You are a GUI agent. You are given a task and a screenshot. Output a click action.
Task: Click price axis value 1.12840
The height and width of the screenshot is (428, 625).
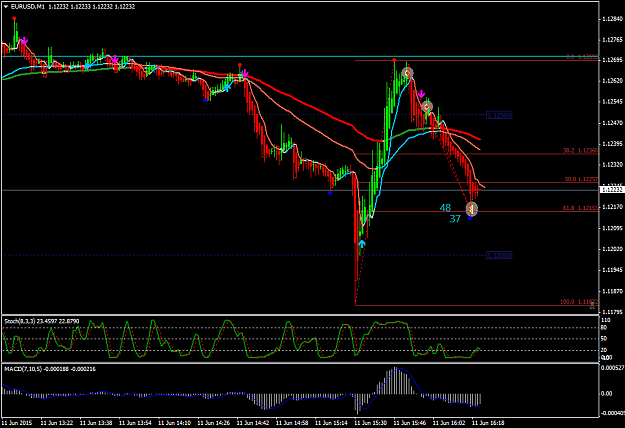(x=612, y=19)
